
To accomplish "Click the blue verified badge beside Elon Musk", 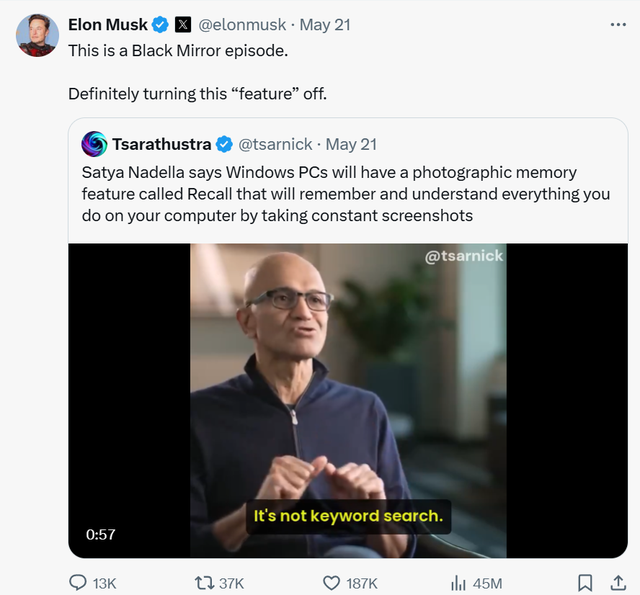I will [159, 25].
